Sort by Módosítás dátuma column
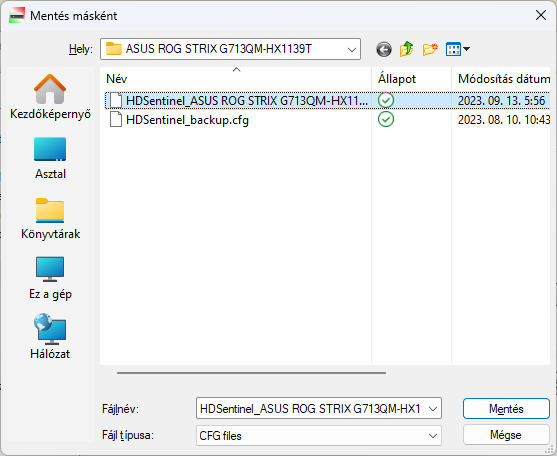 point(501,78)
